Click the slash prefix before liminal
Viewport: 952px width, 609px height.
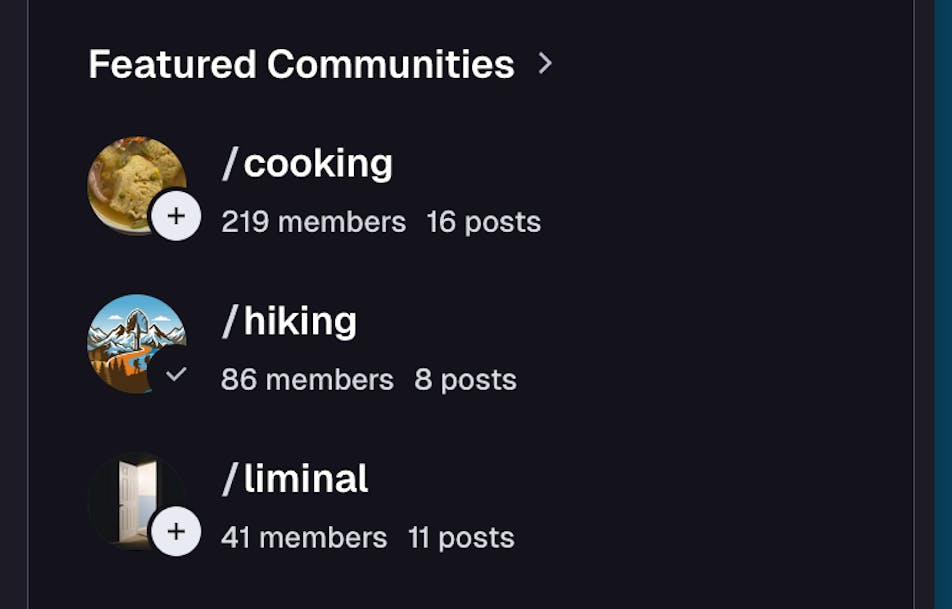pyautogui.click(x=230, y=478)
